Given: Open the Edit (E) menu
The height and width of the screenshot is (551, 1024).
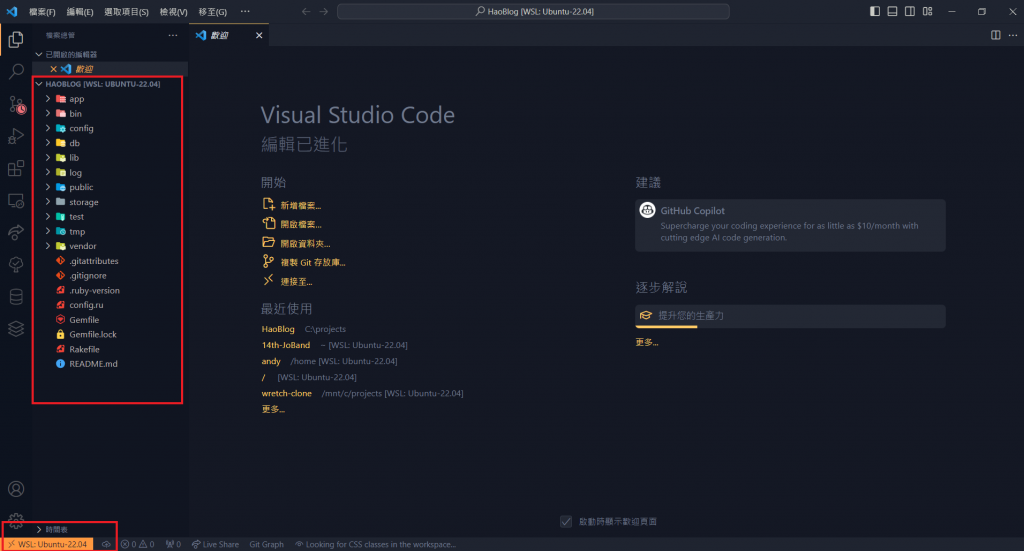Looking at the screenshot, I should pyautogui.click(x=80, y=12).
